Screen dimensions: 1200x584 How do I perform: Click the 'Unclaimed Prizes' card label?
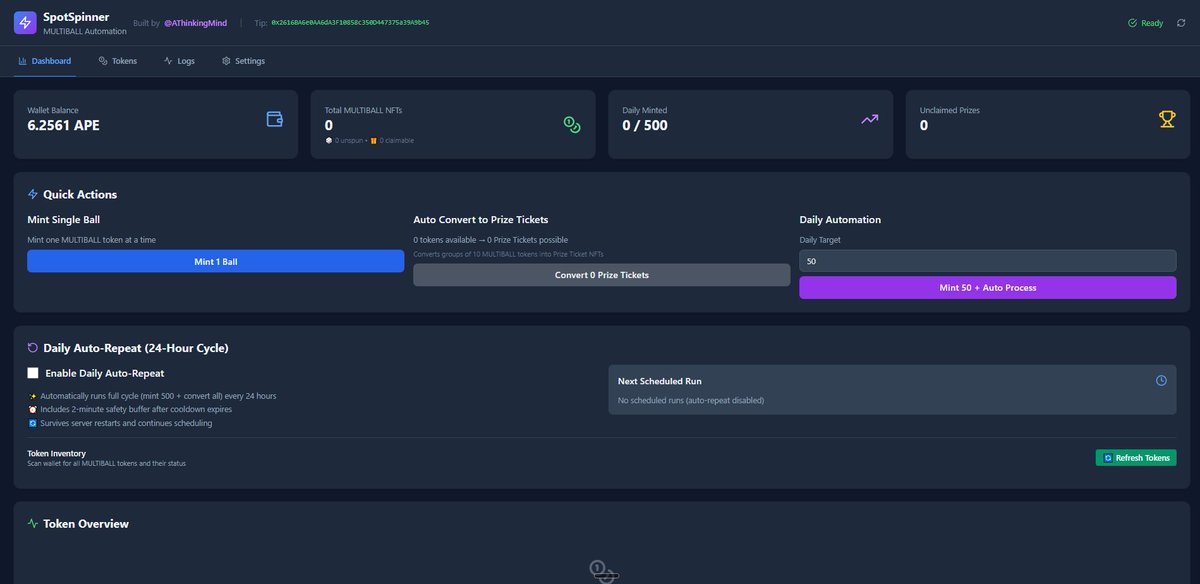coord(948,110)
